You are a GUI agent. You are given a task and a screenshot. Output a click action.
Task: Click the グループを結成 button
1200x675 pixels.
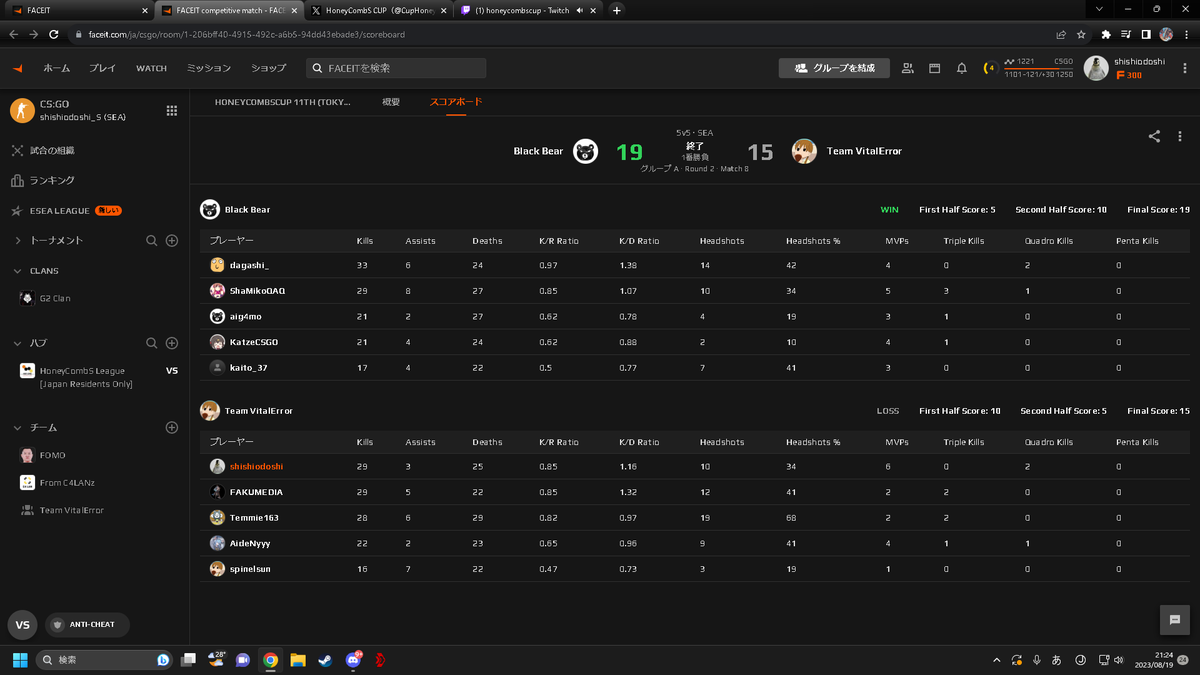834,68
